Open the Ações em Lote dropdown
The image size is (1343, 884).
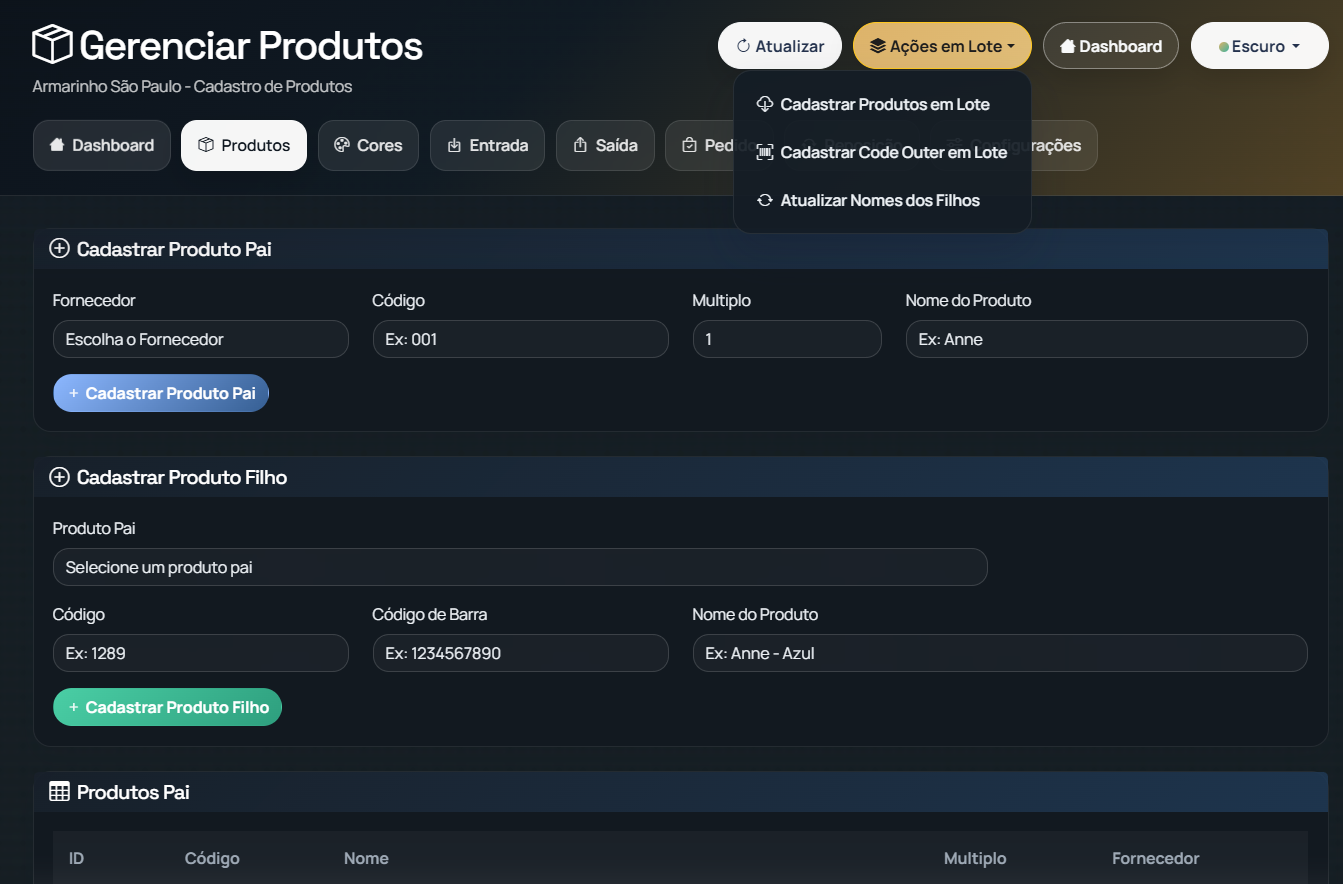[942, 46]
